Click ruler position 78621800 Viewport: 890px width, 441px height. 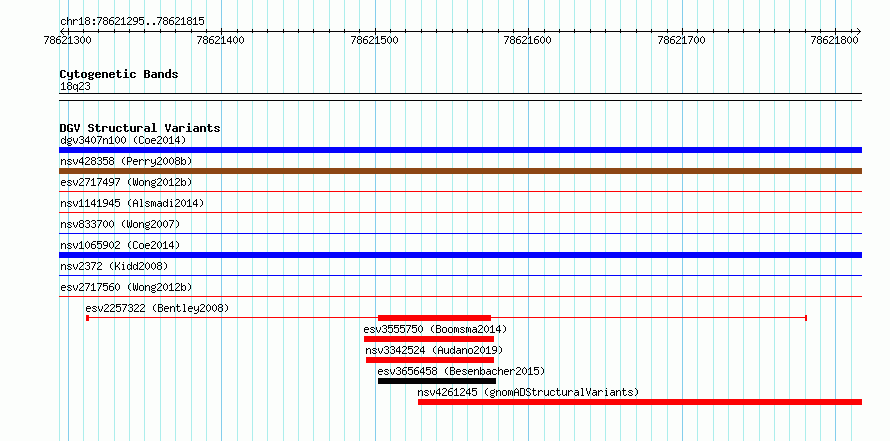point(836,41)
